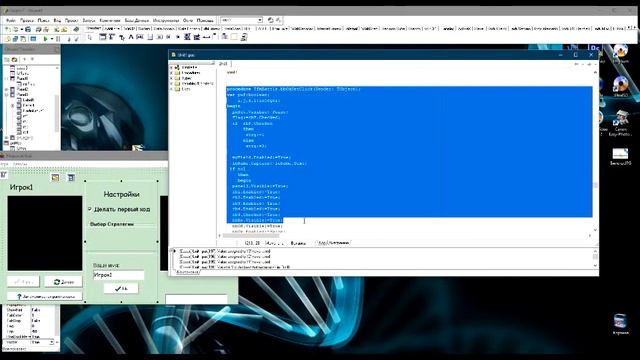The image size is (640, 360).
Task: Click the source editor vertical scrollbar
Action: [595, 151]
